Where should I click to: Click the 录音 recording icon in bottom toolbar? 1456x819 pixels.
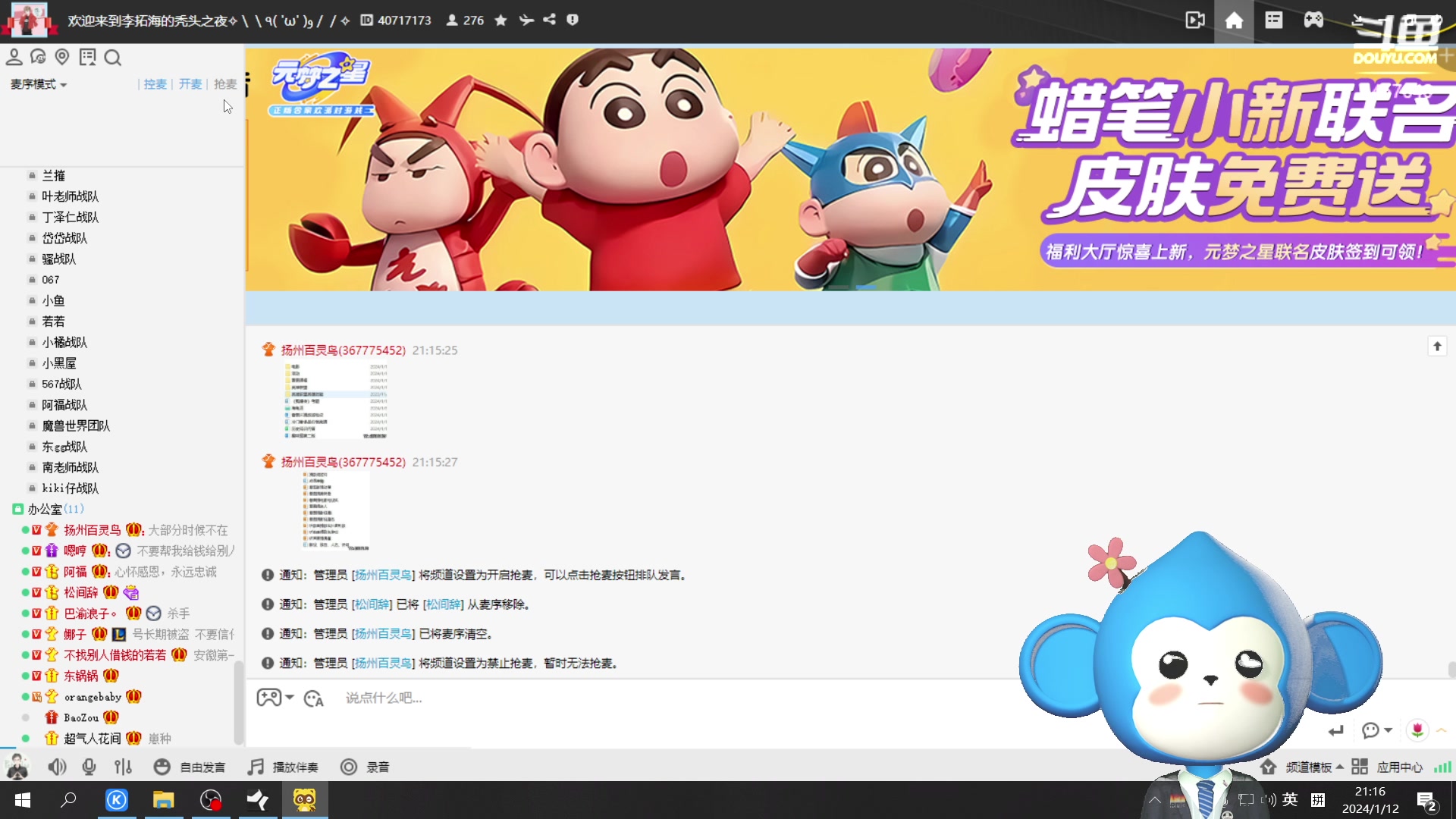coord(349,767)
